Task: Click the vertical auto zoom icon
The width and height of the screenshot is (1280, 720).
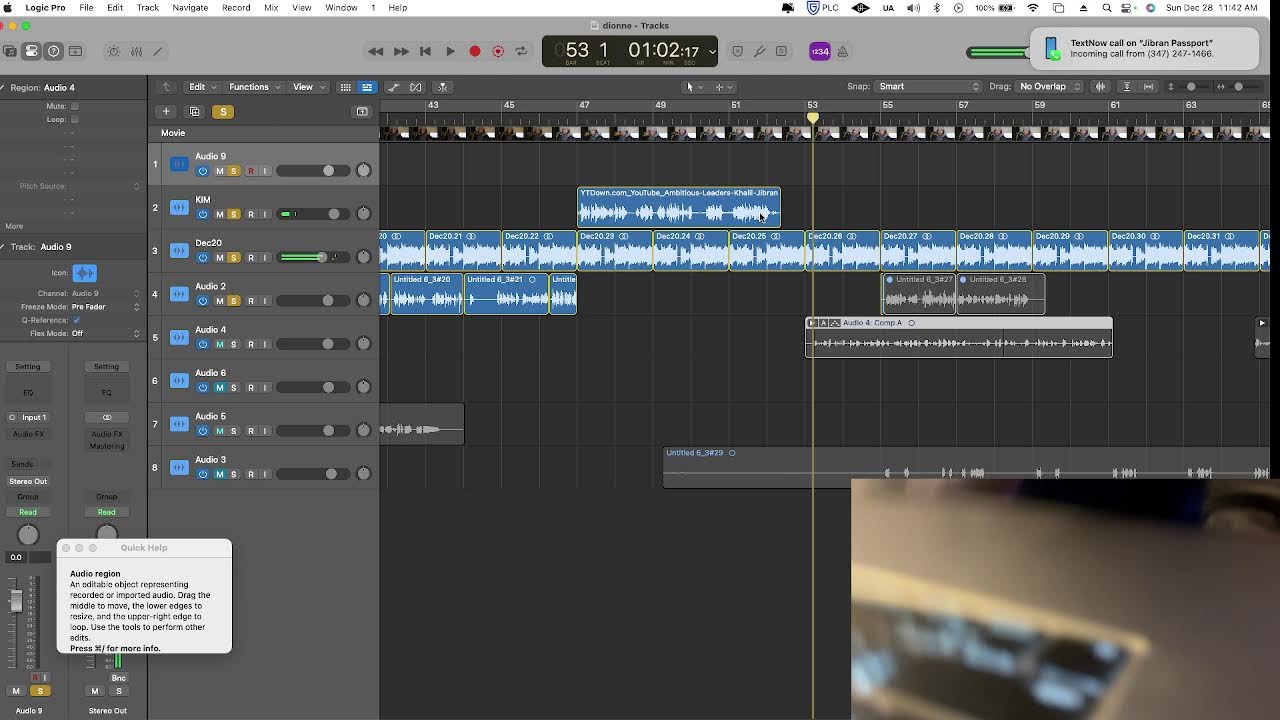Action: click(1127, 87)
